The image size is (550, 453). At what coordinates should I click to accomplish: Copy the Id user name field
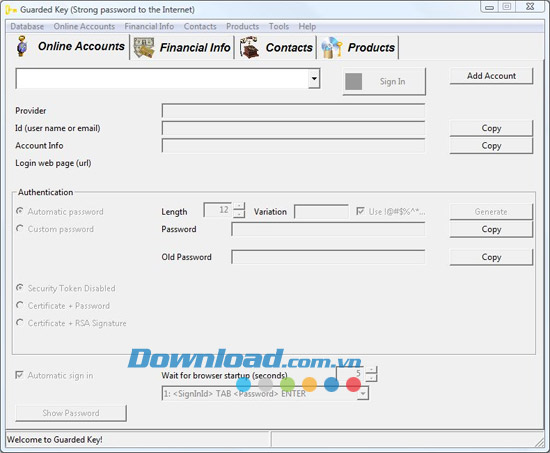click(491, 128)
